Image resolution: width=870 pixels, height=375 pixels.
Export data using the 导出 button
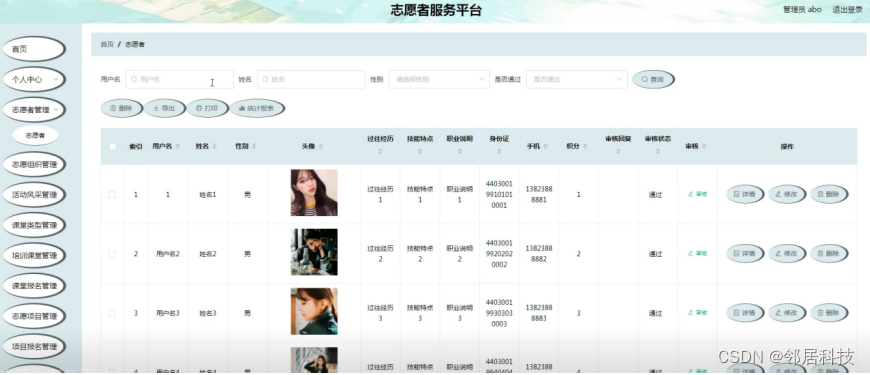[x=164, y=108]
